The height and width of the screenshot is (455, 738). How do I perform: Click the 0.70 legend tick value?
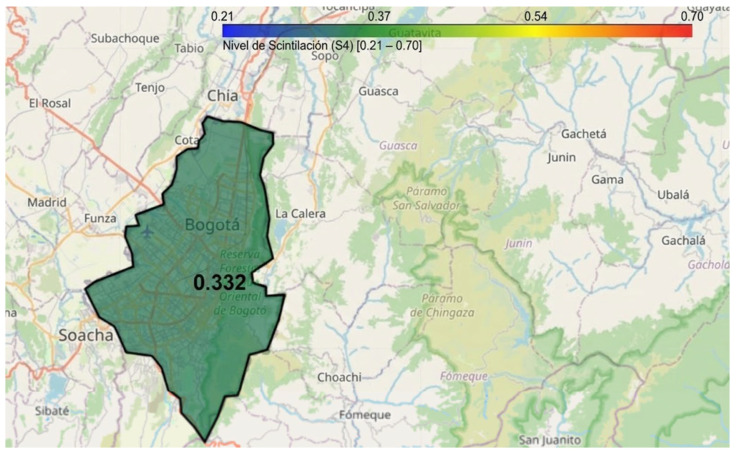(x=692, y=16)
